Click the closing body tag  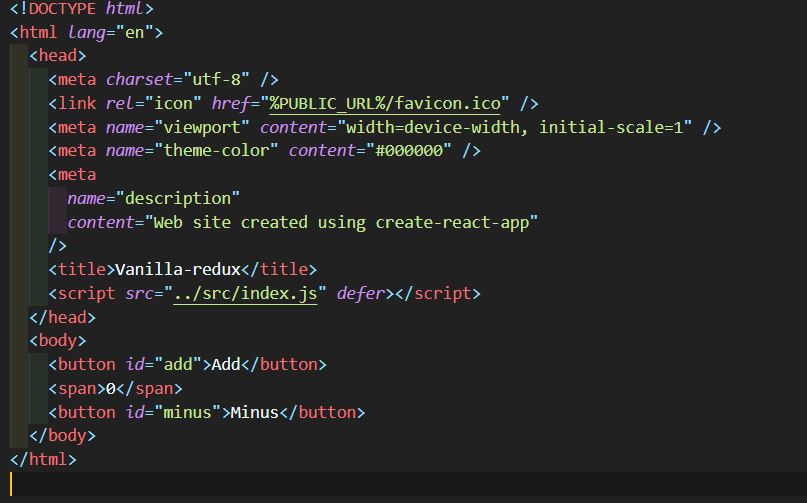point(62,436)
